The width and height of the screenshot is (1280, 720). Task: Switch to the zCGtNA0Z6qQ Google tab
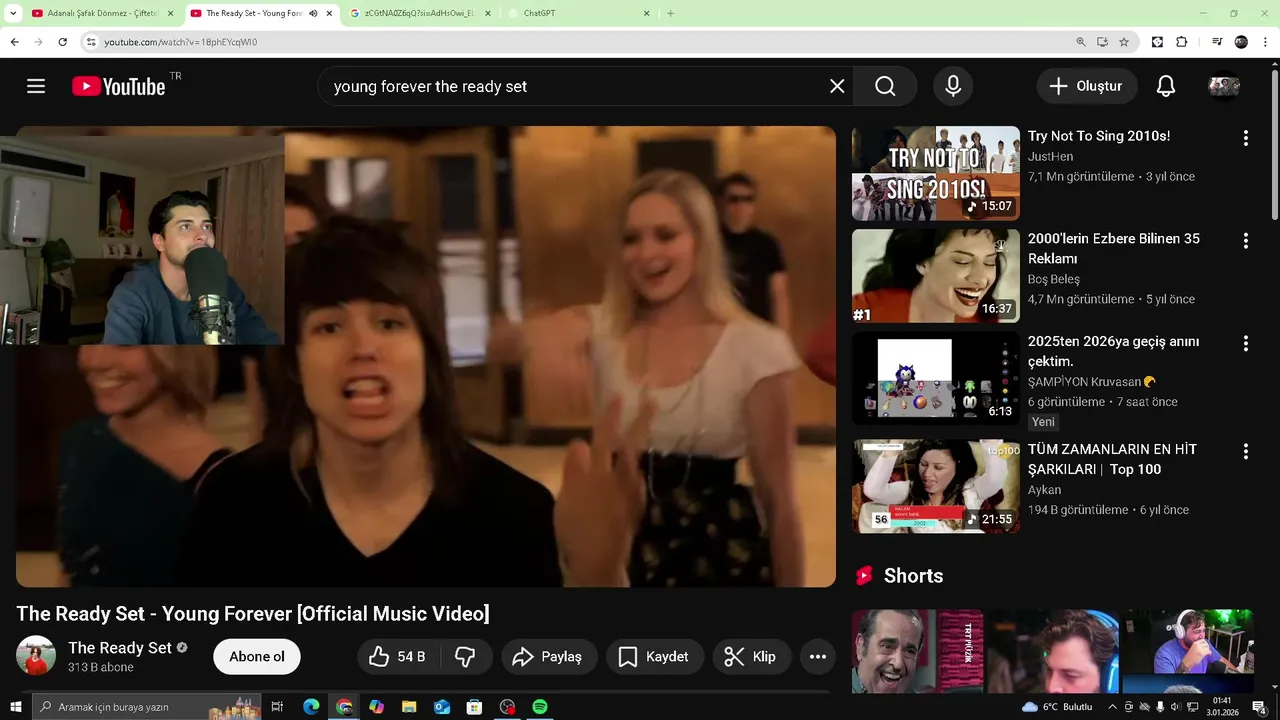coord(420,13)
